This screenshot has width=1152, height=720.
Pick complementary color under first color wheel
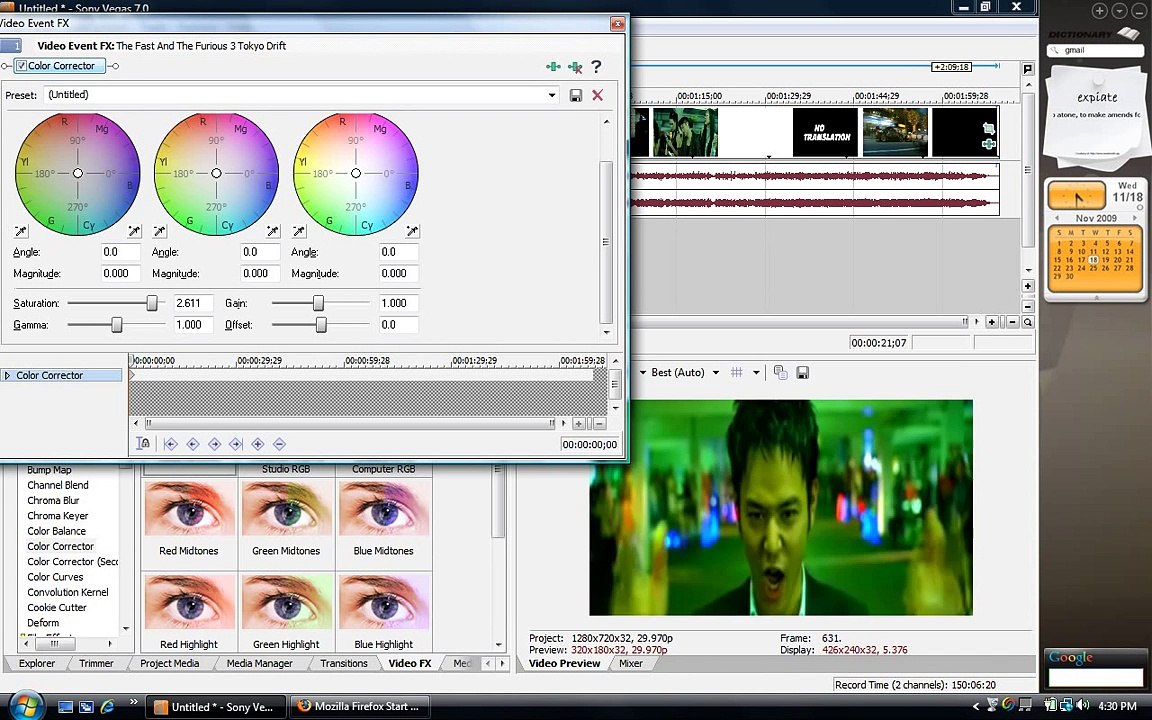point(21,231)
